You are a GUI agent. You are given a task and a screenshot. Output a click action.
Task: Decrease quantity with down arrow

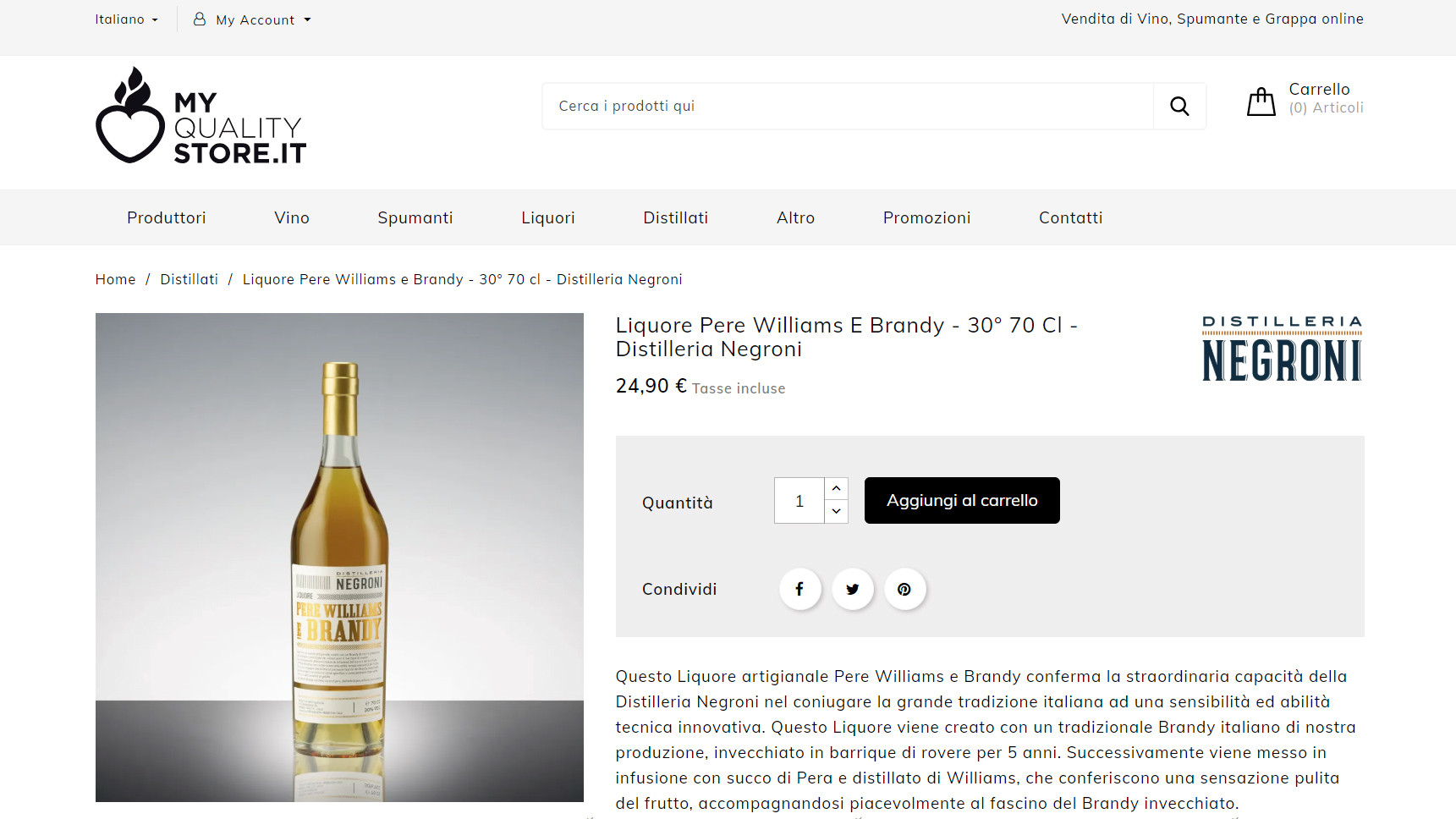click(836, 511)
